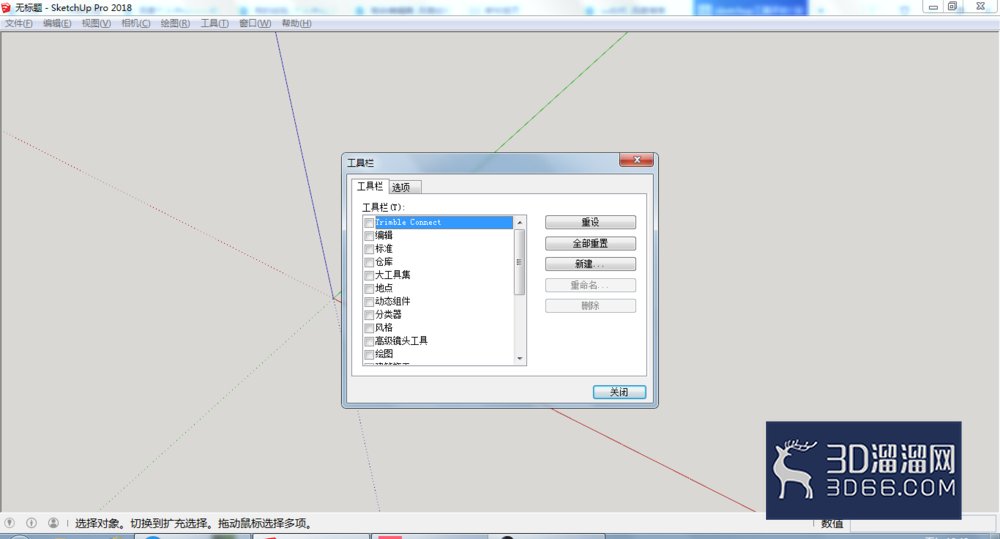Image resolution: width=1000 pixels, height=539 pixels.
Task: Close the 工具栏 dialog with the red X
Action: [636, 160]
